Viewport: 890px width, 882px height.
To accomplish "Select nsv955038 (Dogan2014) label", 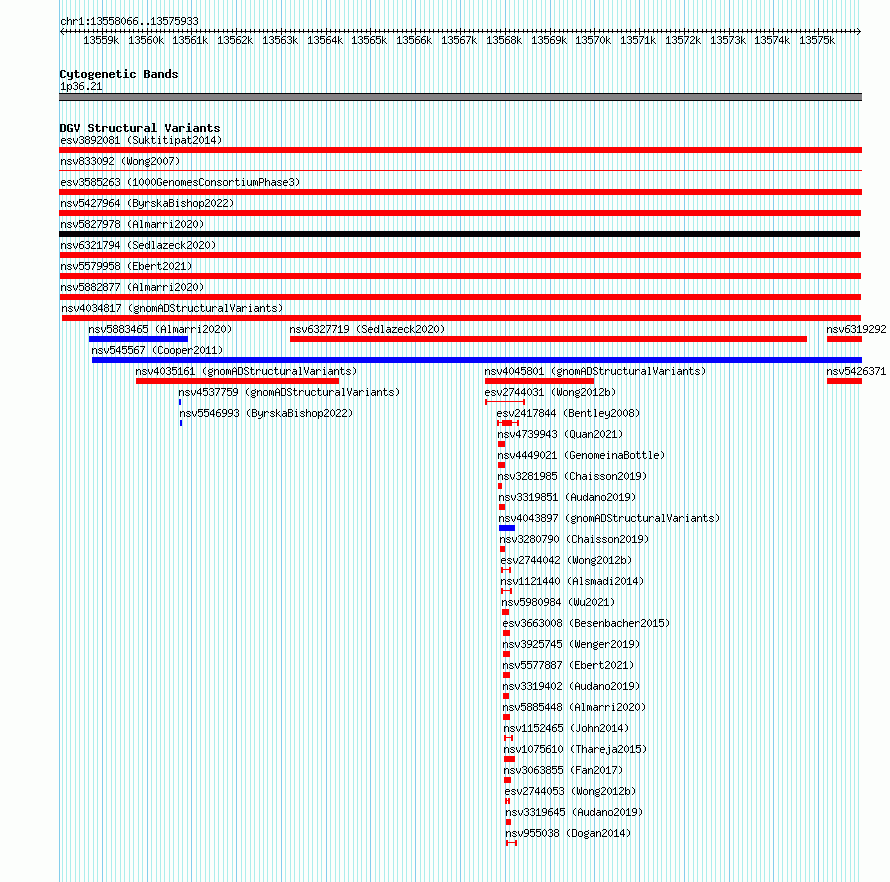I will (x=568, y=833).
